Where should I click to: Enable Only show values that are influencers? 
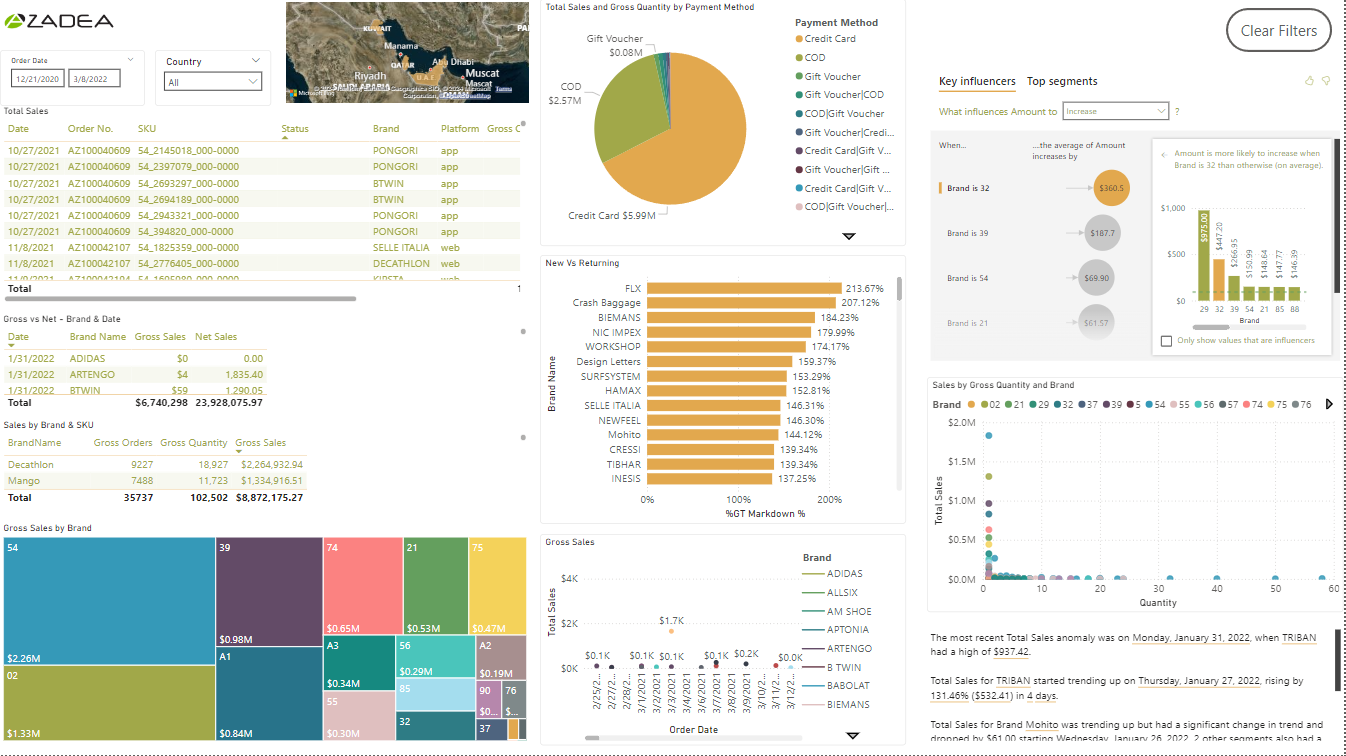[x=1166, y=341]
